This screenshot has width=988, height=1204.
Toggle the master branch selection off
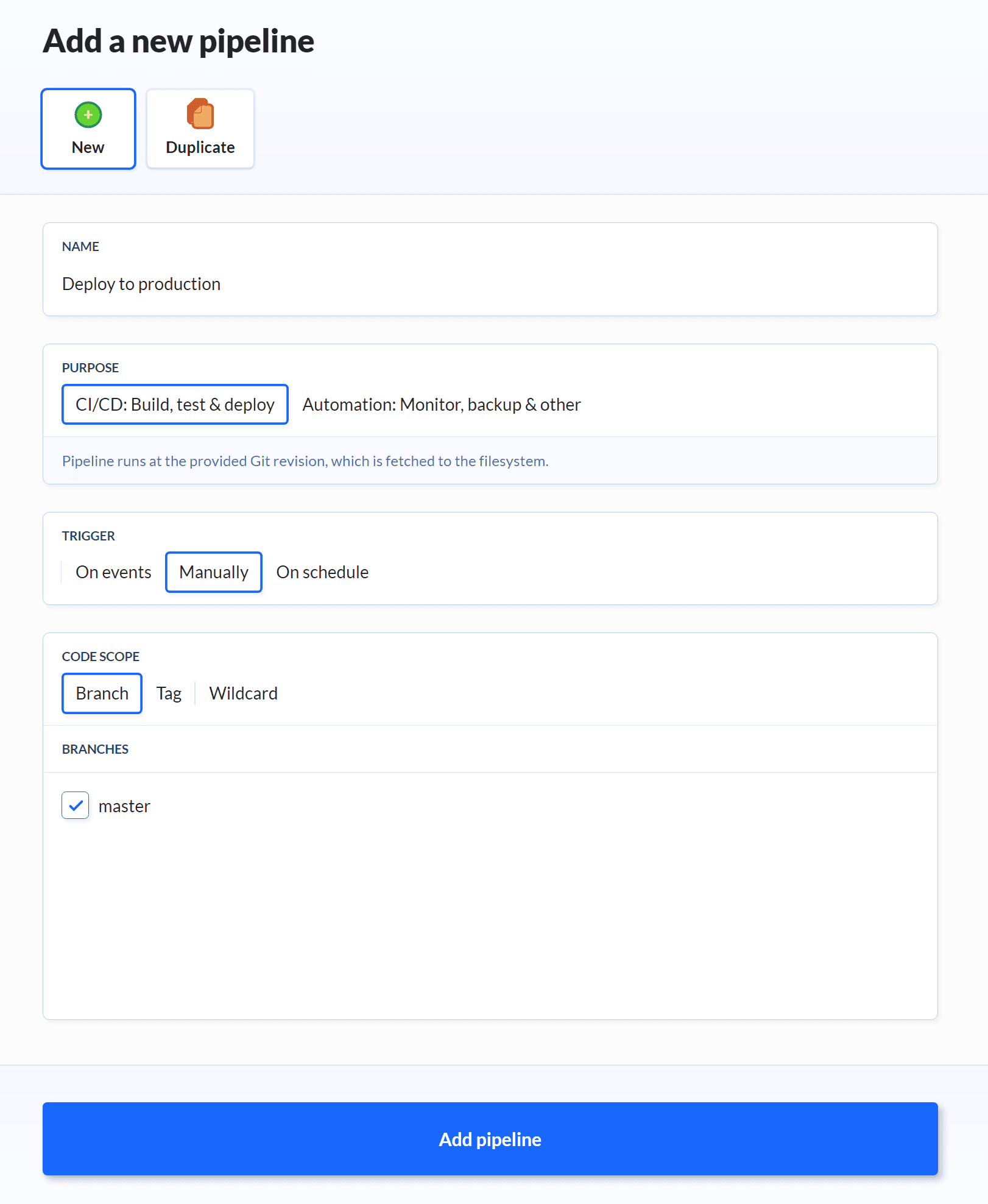coord(75,806)
